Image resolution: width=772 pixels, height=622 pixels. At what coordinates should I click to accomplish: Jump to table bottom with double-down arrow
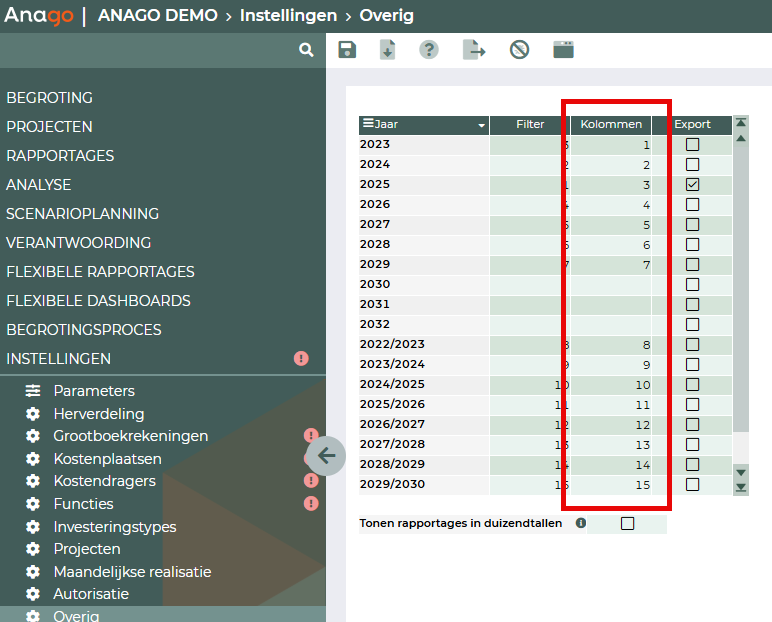(x=741, y=488)
